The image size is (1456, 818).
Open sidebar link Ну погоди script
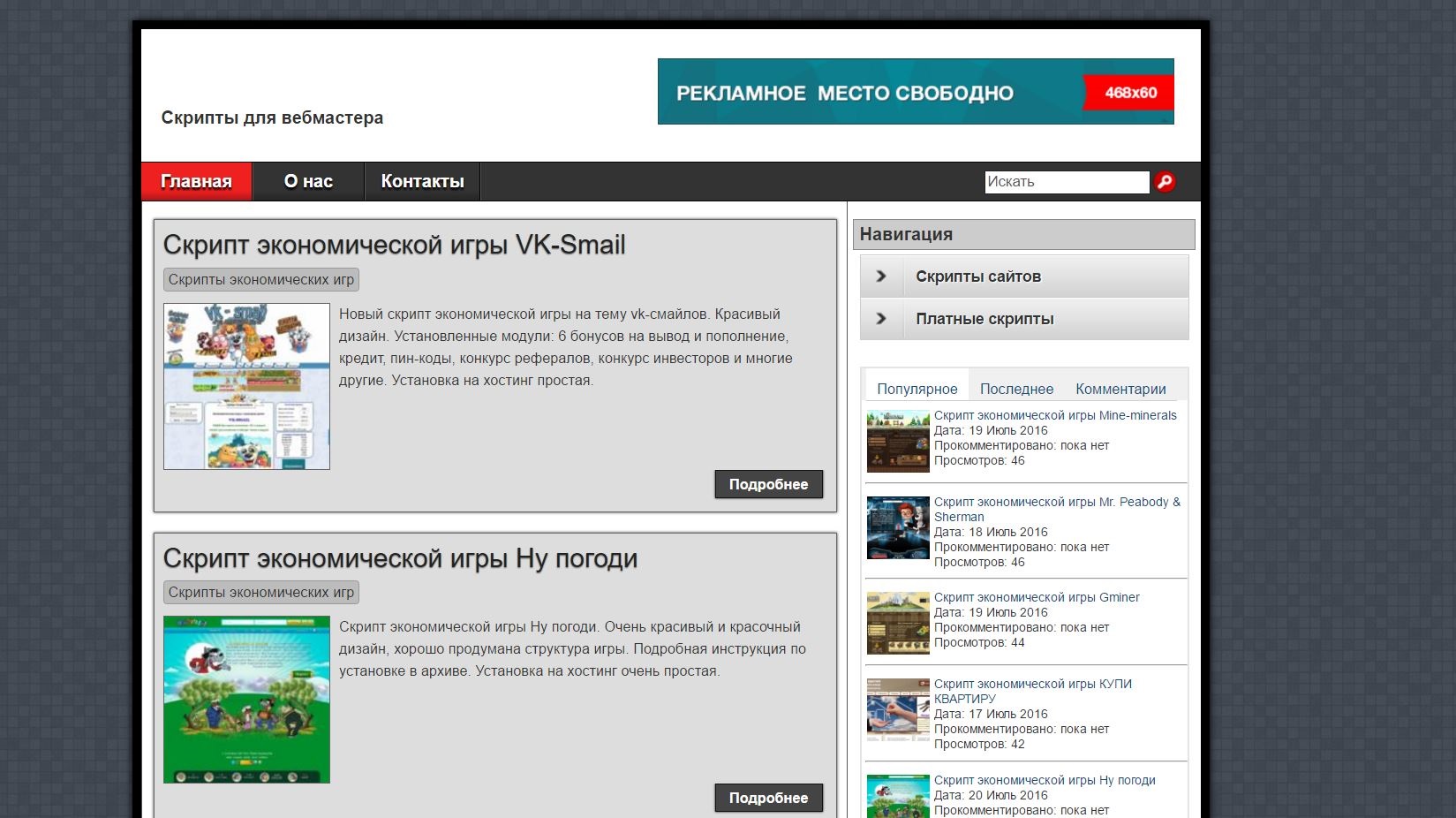coord(1045,780)
